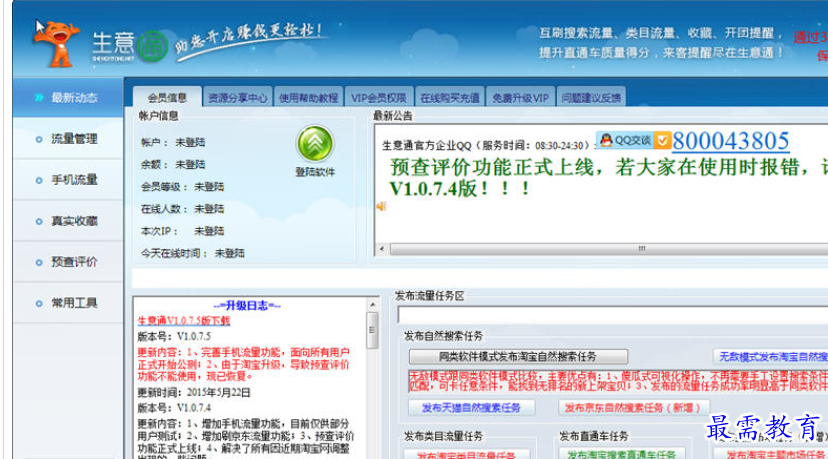Click 无敌模式发布淘宝自然搜索 button
This screenshot has width=828, height=459.
click(770, 357)
